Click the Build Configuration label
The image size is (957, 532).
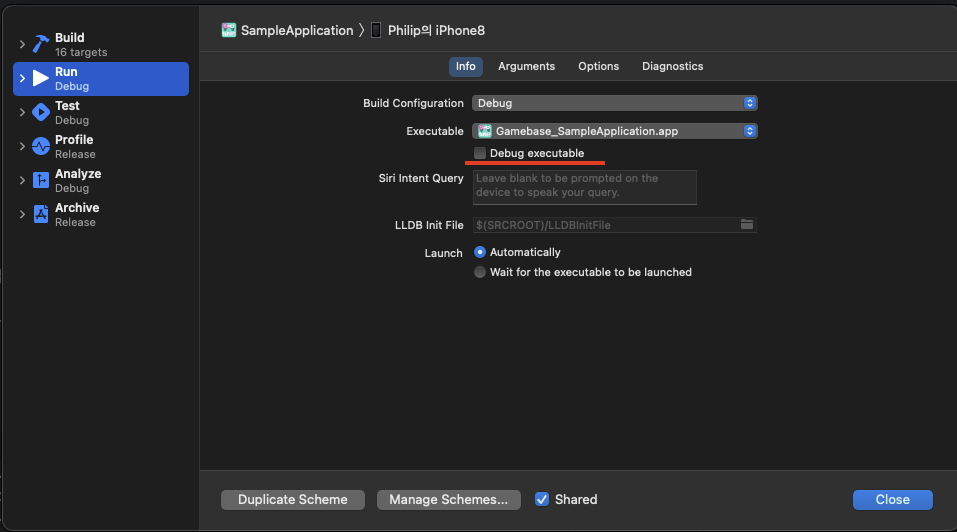pos(413,103)
